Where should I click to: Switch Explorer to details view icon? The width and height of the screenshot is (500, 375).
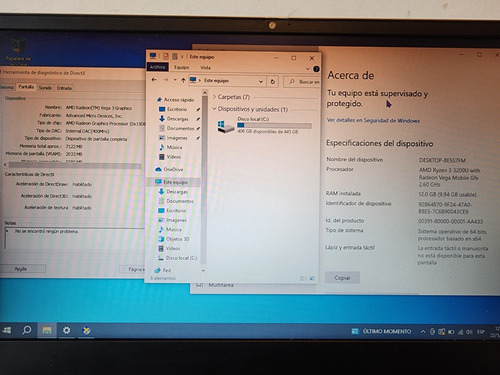pos(303,278)
